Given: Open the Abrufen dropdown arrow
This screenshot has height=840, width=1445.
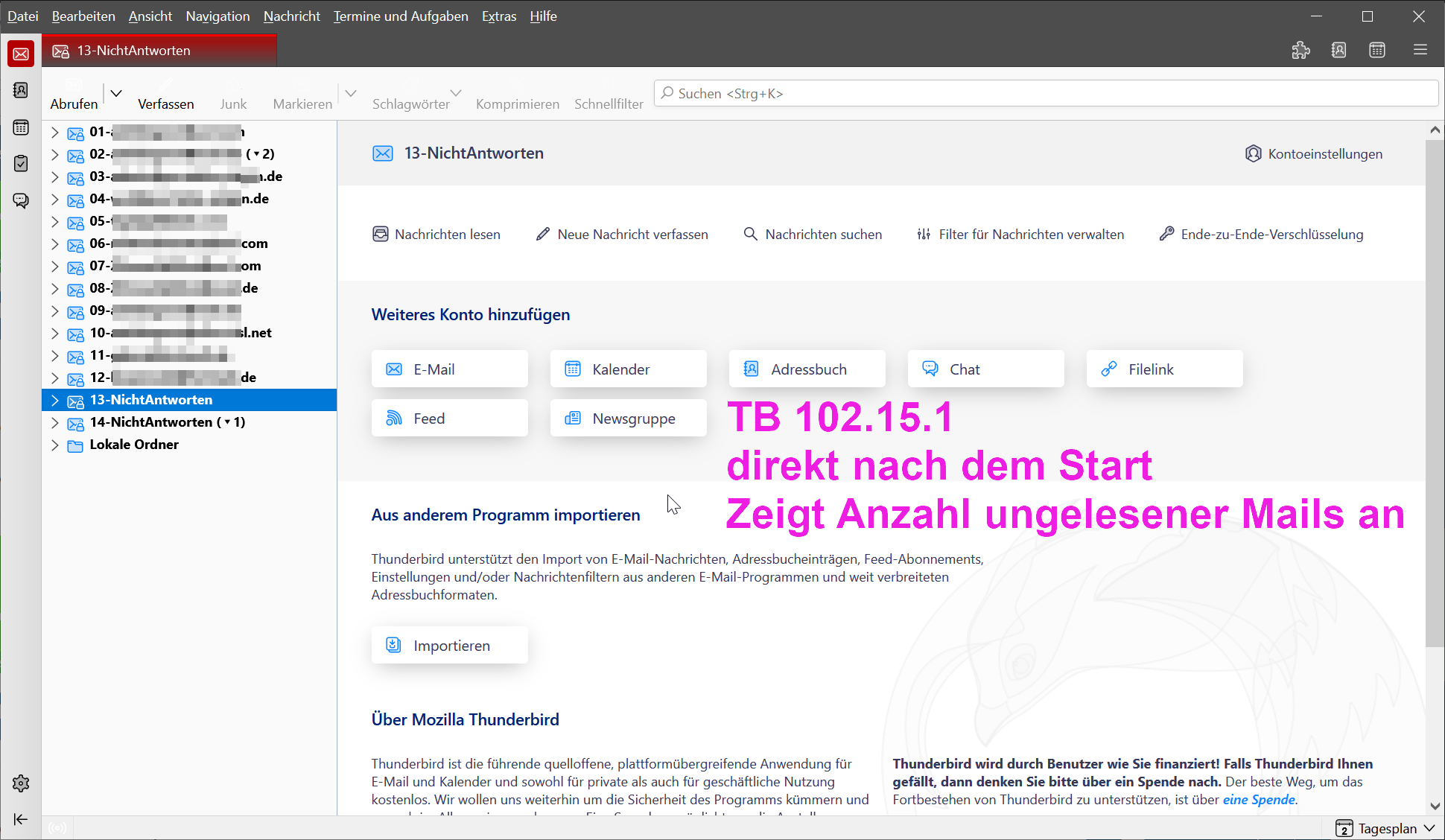Looking at the screenshot, I should pos(116,94).
